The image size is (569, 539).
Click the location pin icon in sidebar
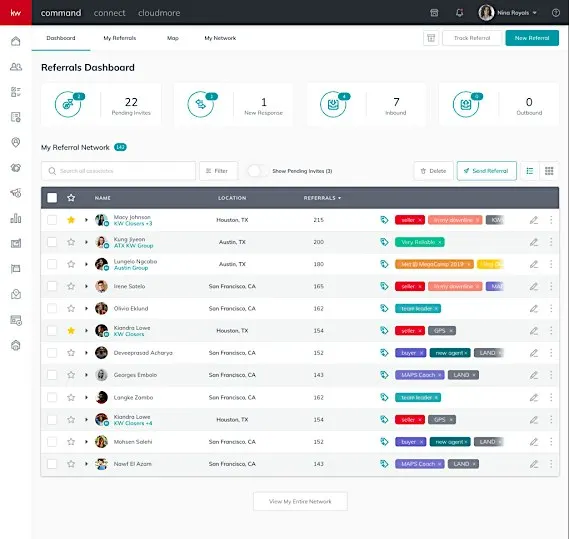(x=16, y=142)
